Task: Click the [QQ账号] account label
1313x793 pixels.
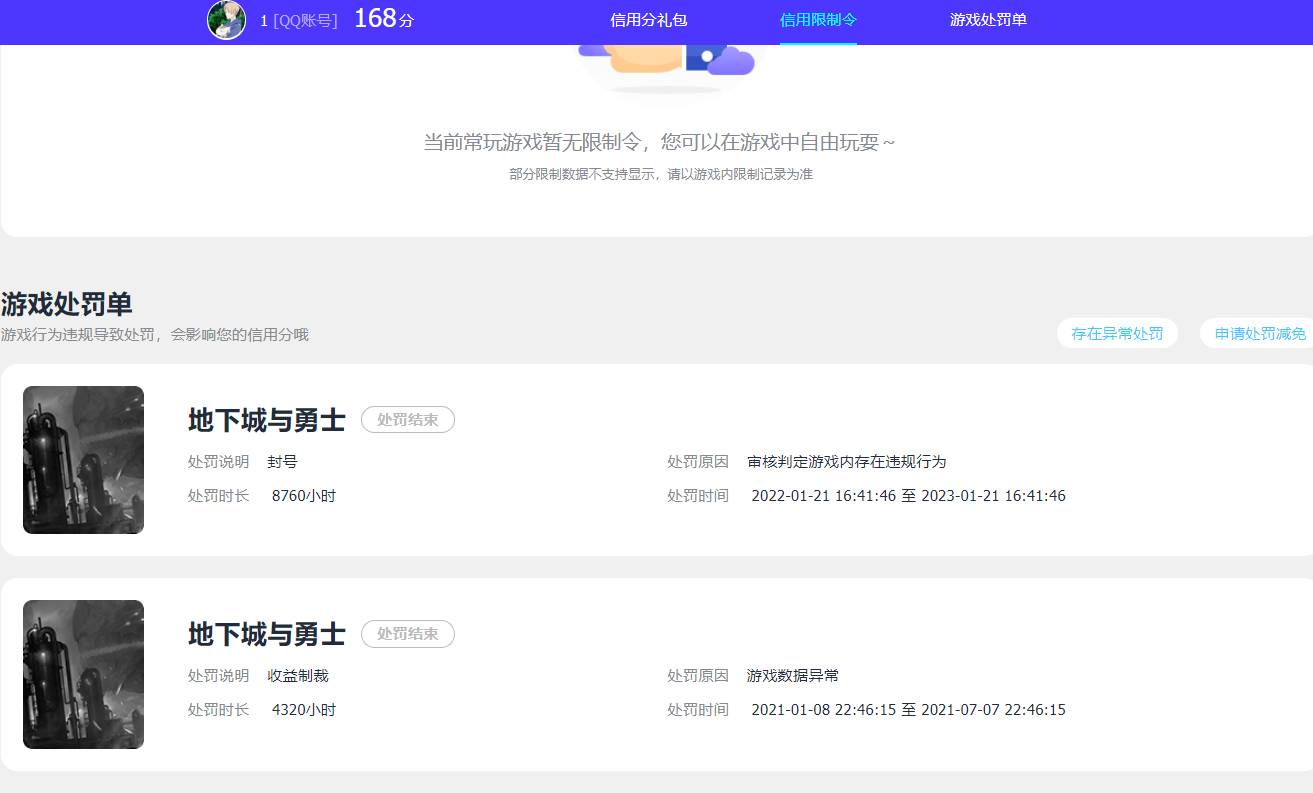Action: point(305,20)
